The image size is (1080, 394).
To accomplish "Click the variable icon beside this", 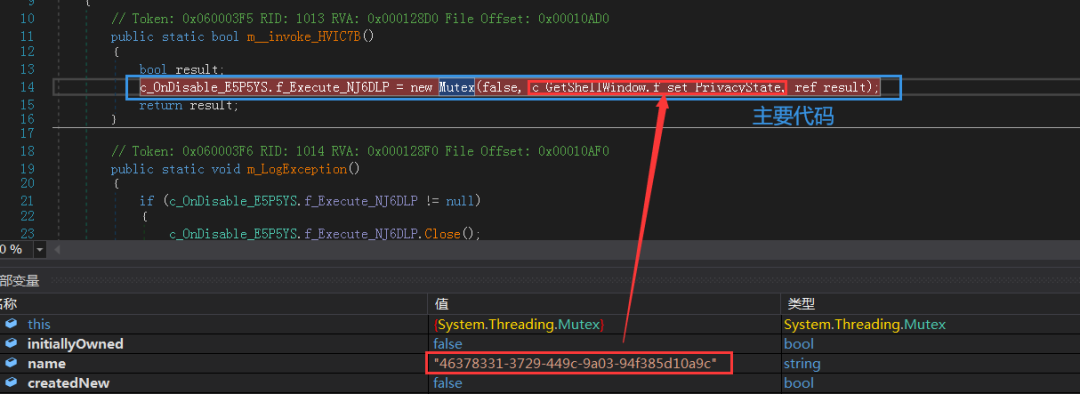I will (10, 324).
